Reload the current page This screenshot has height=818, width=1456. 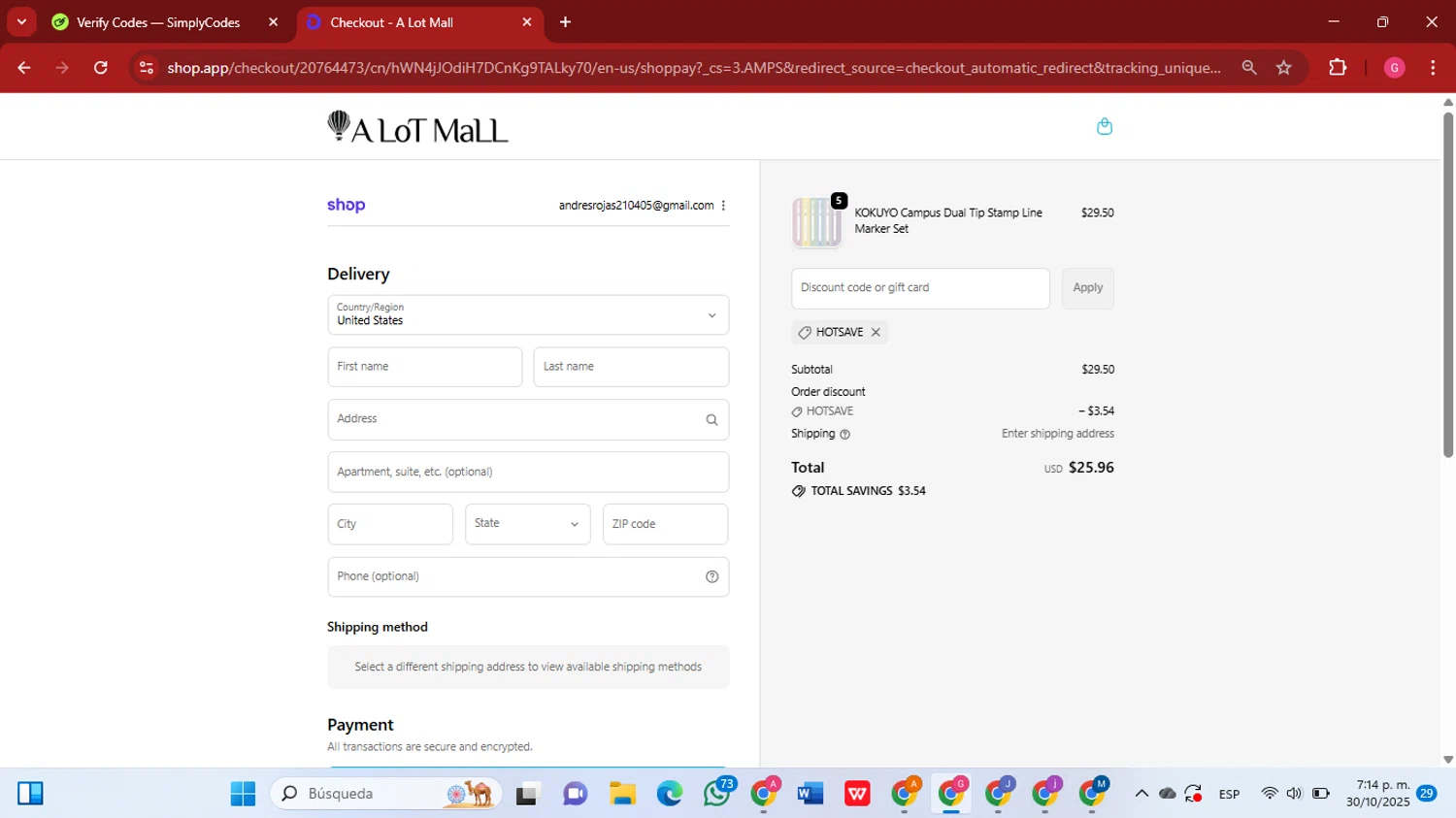point(100,68)
